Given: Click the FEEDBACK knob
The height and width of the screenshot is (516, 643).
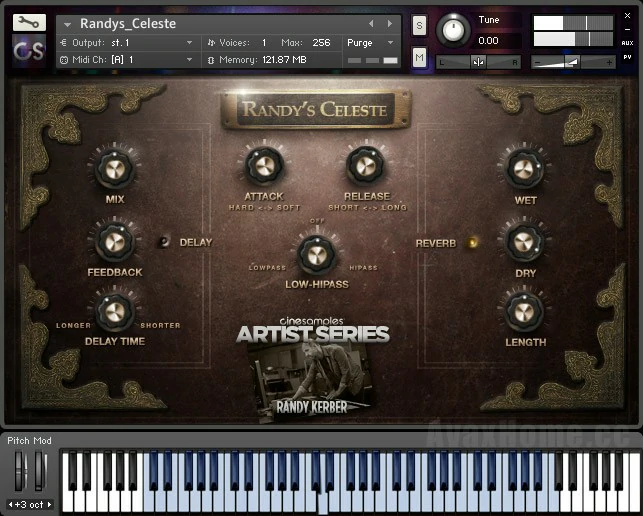Looking at the screenshot, I should coord(115,242).
